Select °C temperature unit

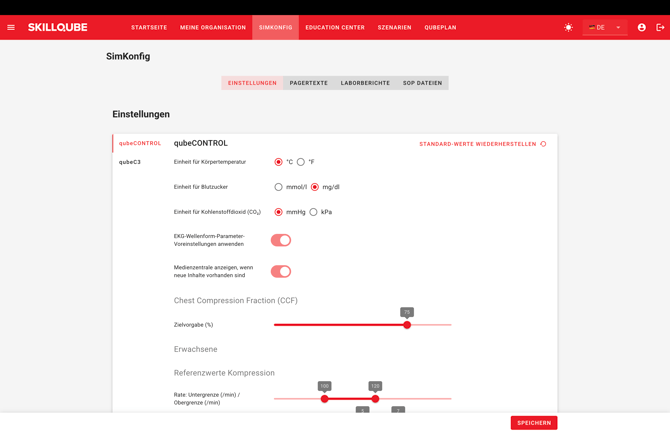click(x=279, y=162)
